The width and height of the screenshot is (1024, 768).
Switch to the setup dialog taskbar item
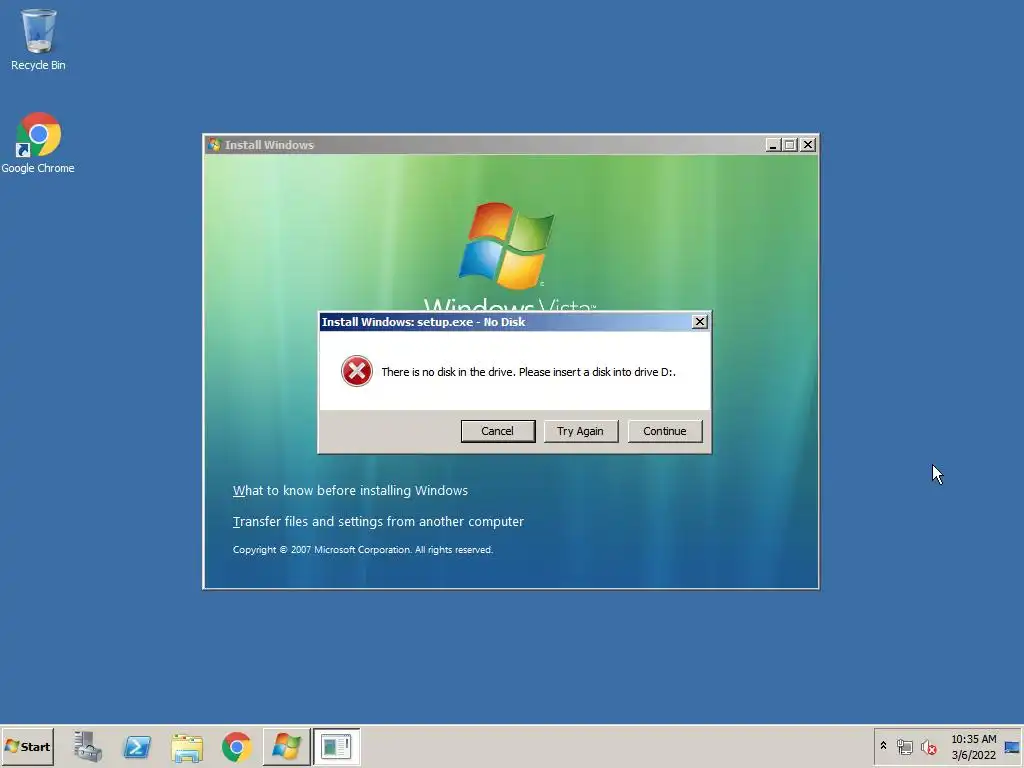tap(336, 746)
